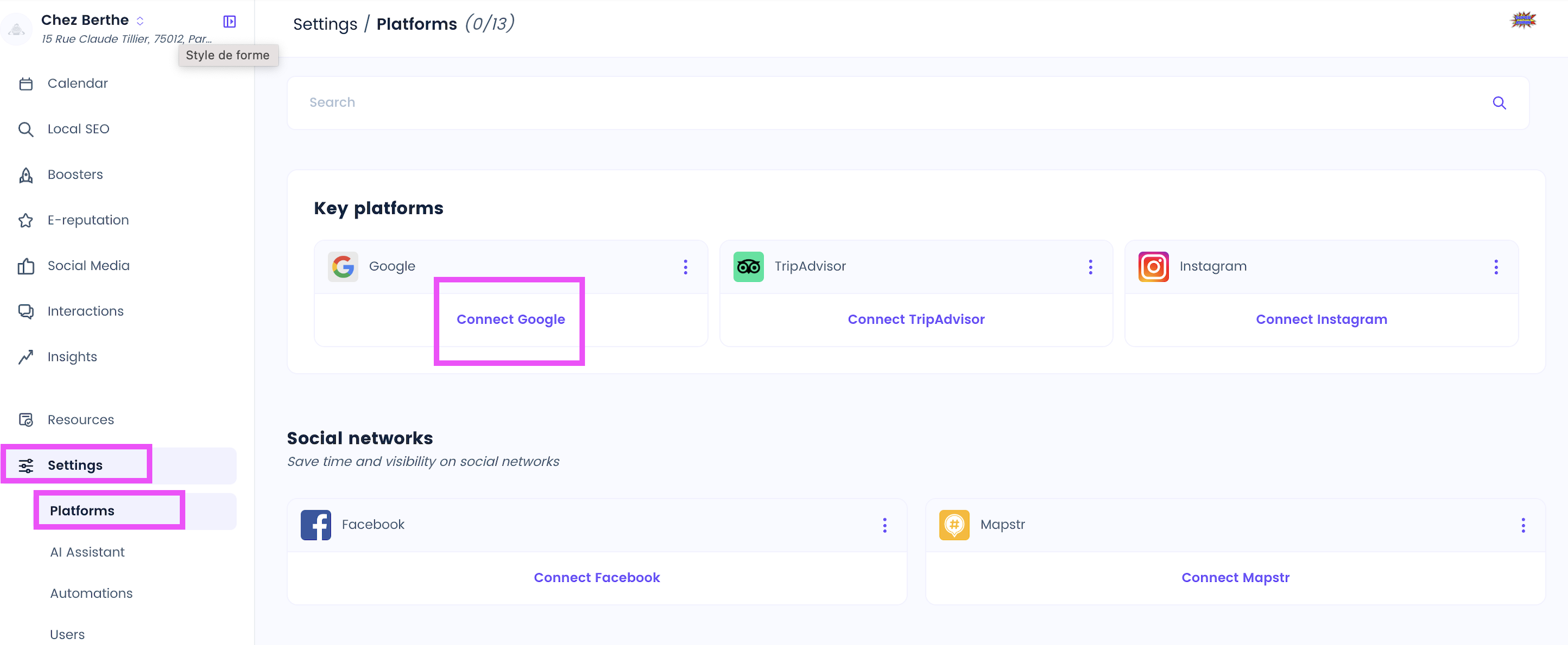
Task: Click the "(0/13)" platforms counter
Action: pos(489,24)
